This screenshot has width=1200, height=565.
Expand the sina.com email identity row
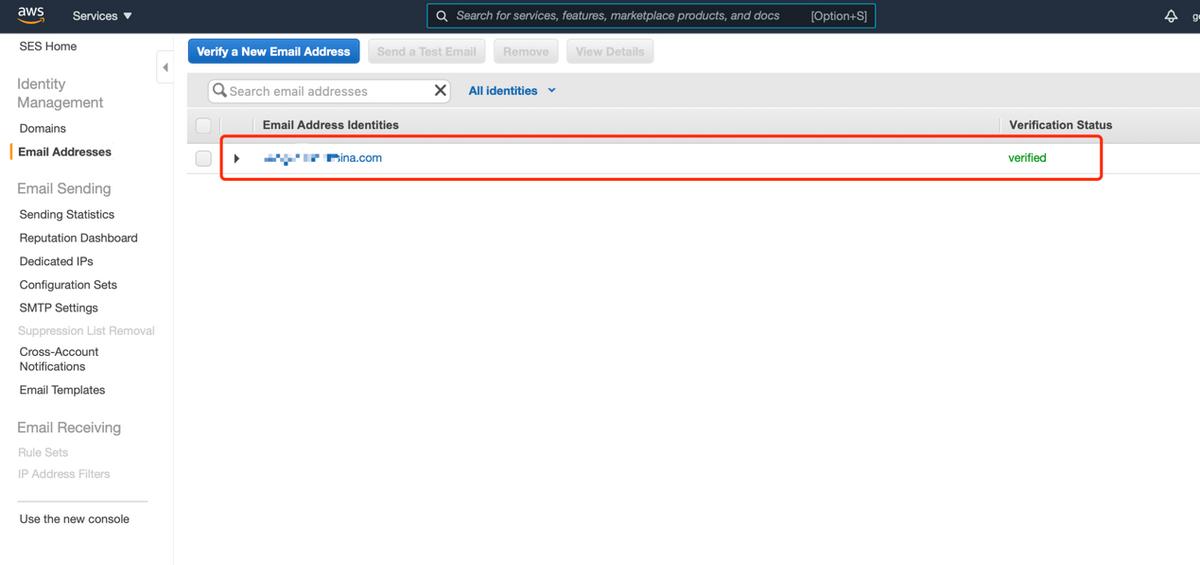click(237, 158)
